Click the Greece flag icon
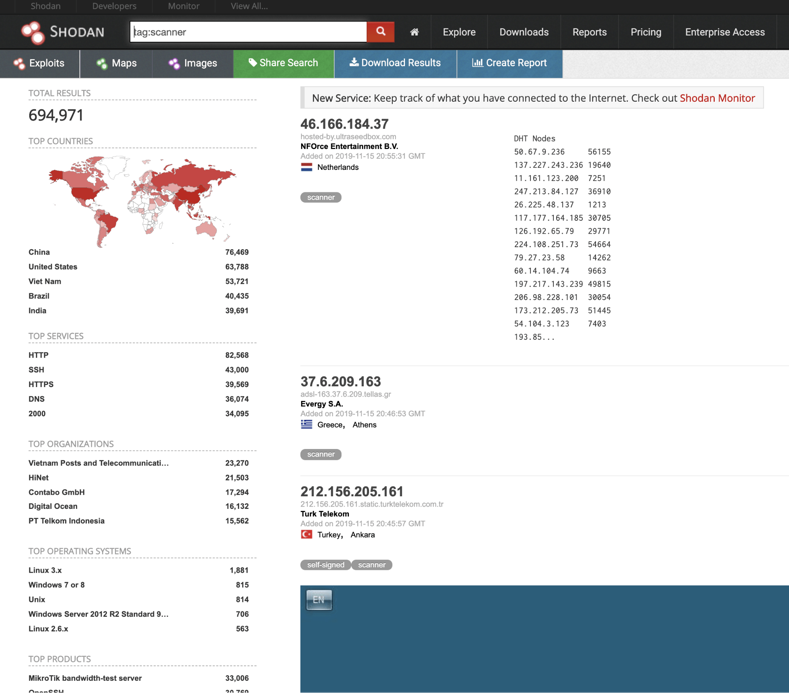 tap(306, 425)
